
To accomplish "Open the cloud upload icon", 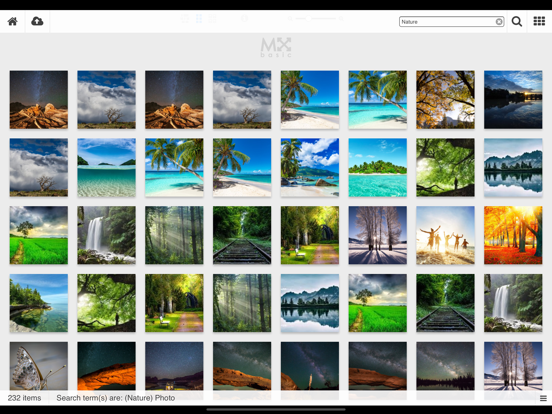I will (x=37, y=21).
